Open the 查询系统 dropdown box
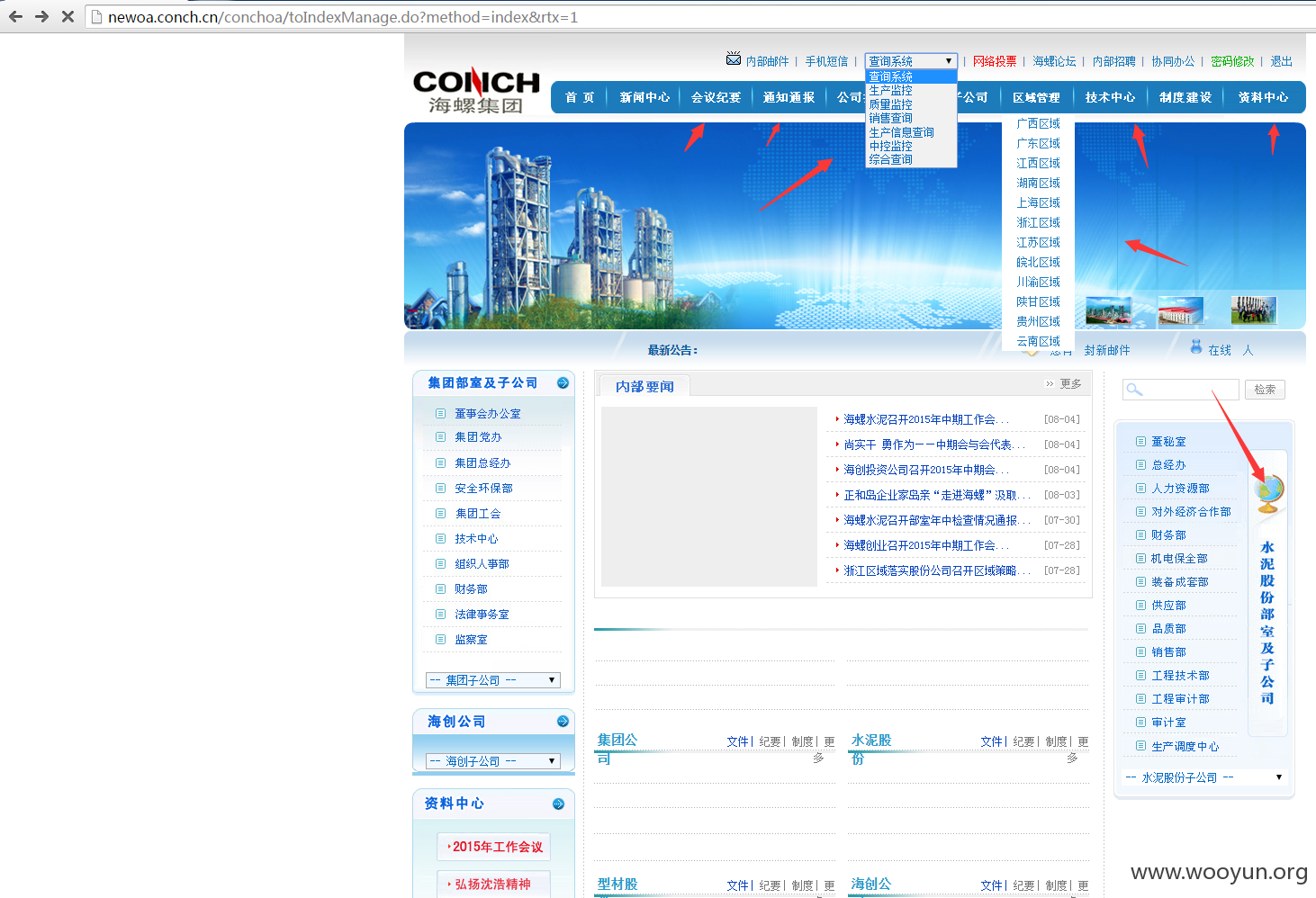 [x=911, y=61]
